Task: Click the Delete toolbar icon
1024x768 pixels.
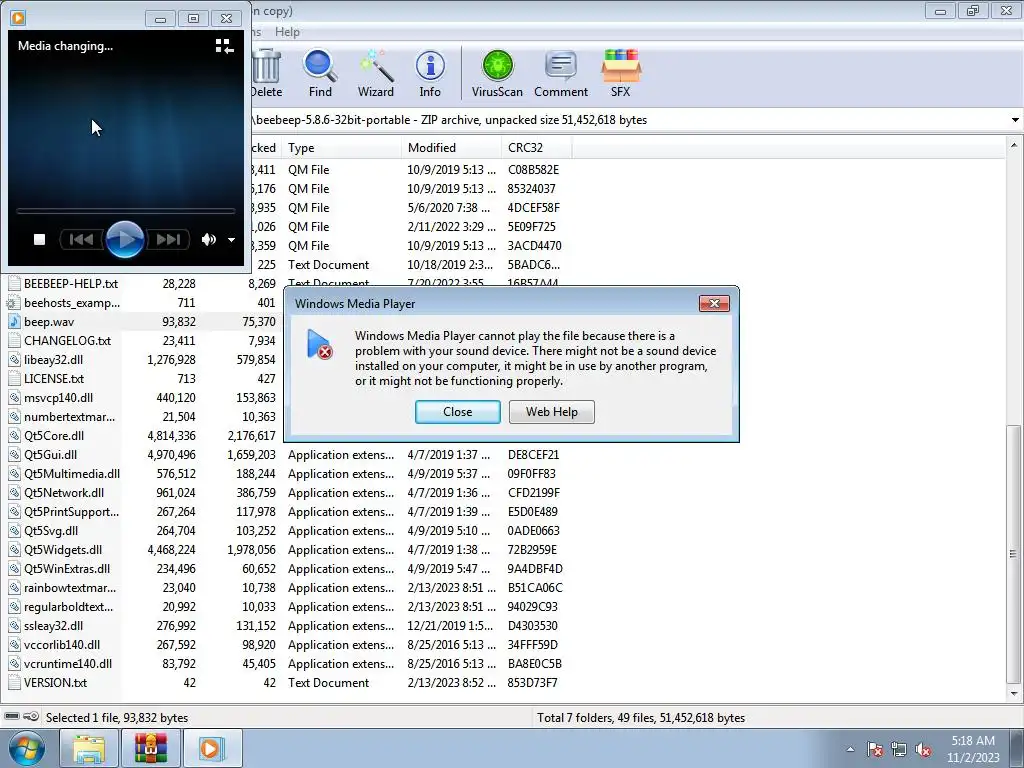Action: [x=266, y=73]
